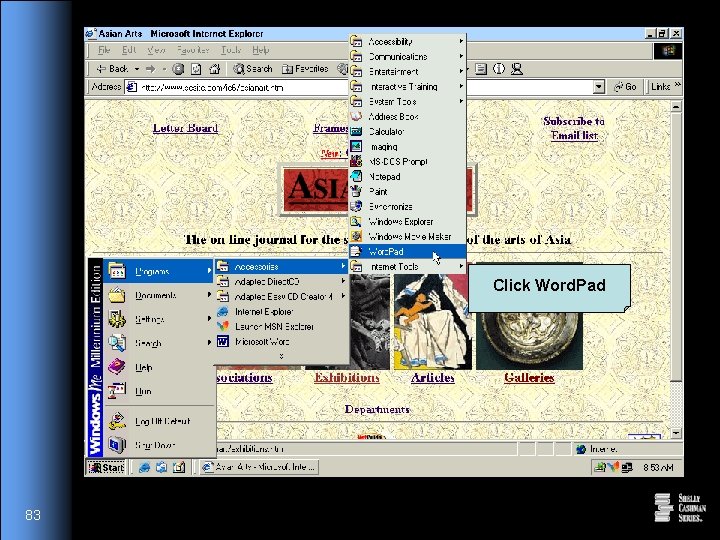Launch MSN Explorer from the Programs menu
Viewport: 720px width, 540px height.
click(x=282, y=326)
